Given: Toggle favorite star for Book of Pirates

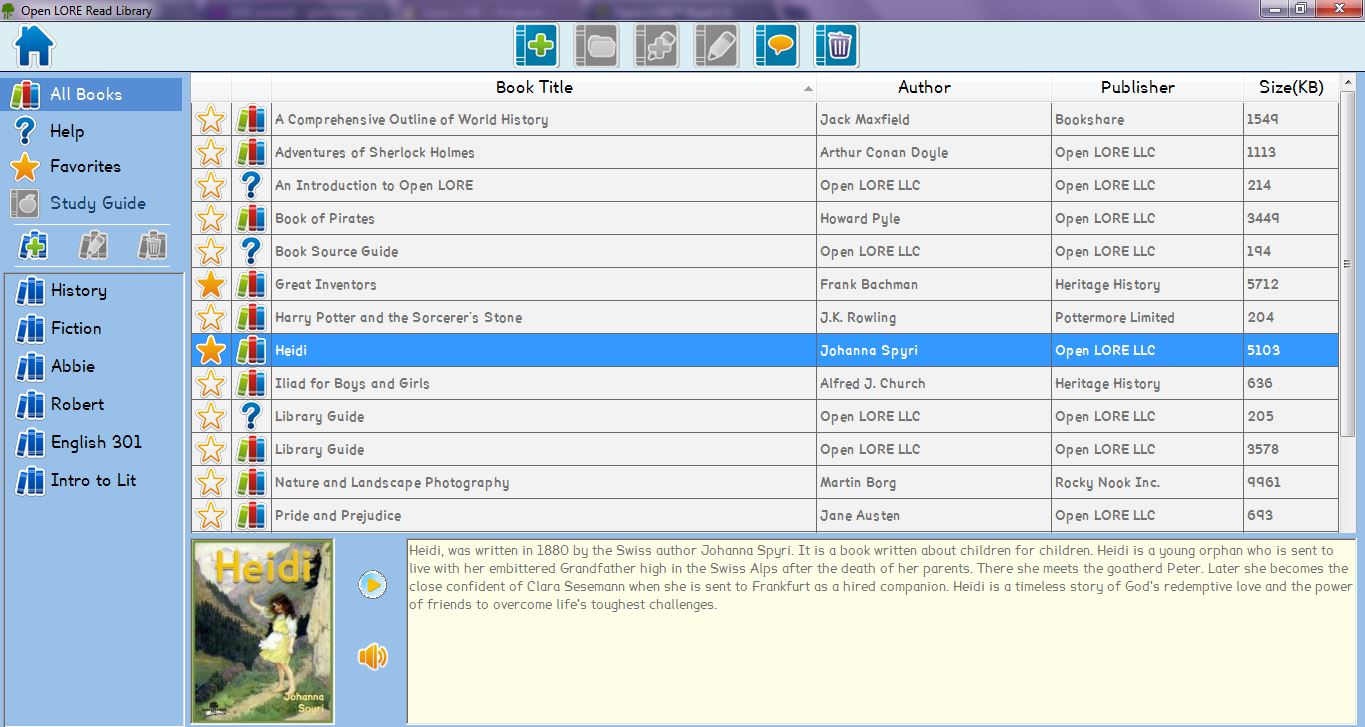Looking at the screenshot, I should pos(211,218).
